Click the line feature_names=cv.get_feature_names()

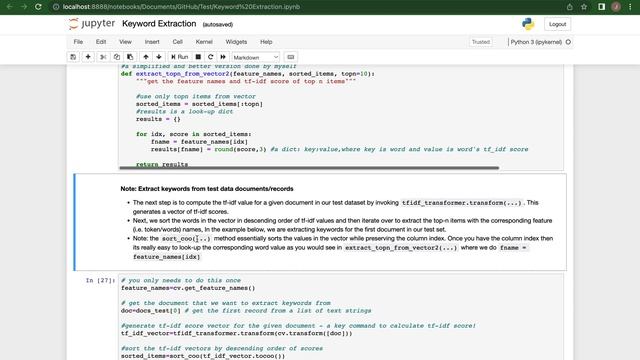click(x=188, y=288)
